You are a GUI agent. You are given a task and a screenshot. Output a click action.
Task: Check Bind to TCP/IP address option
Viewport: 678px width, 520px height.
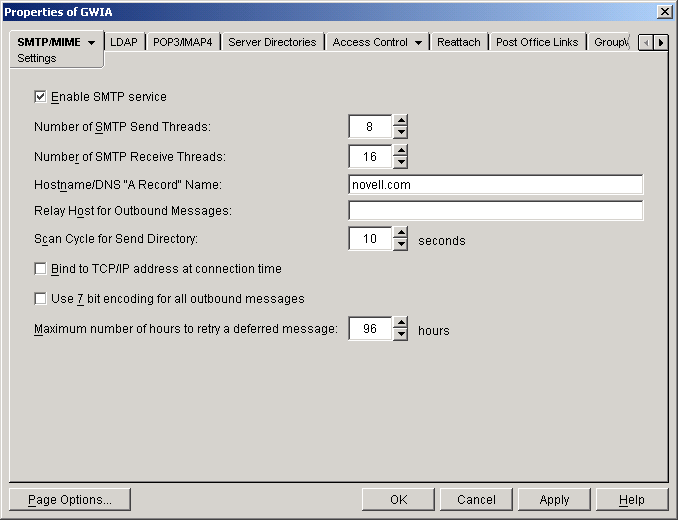pyautogui.click(x=40, y=269)
